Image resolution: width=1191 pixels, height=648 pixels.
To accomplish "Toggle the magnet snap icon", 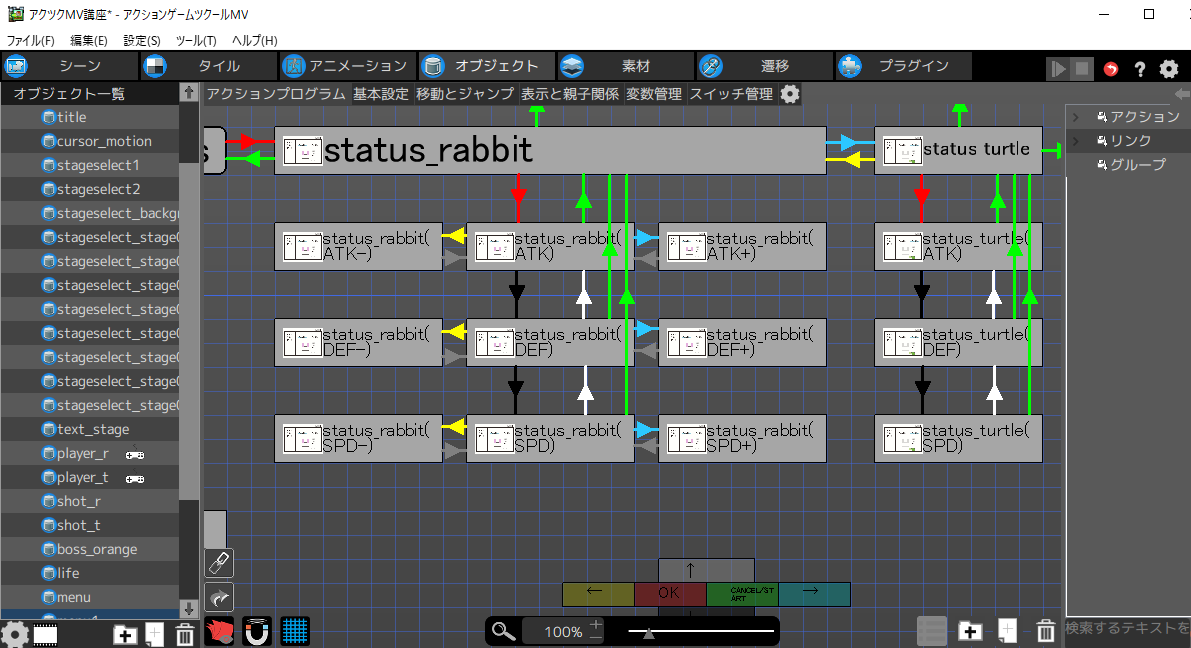I will pyautogui.click(x=257, y=632).
